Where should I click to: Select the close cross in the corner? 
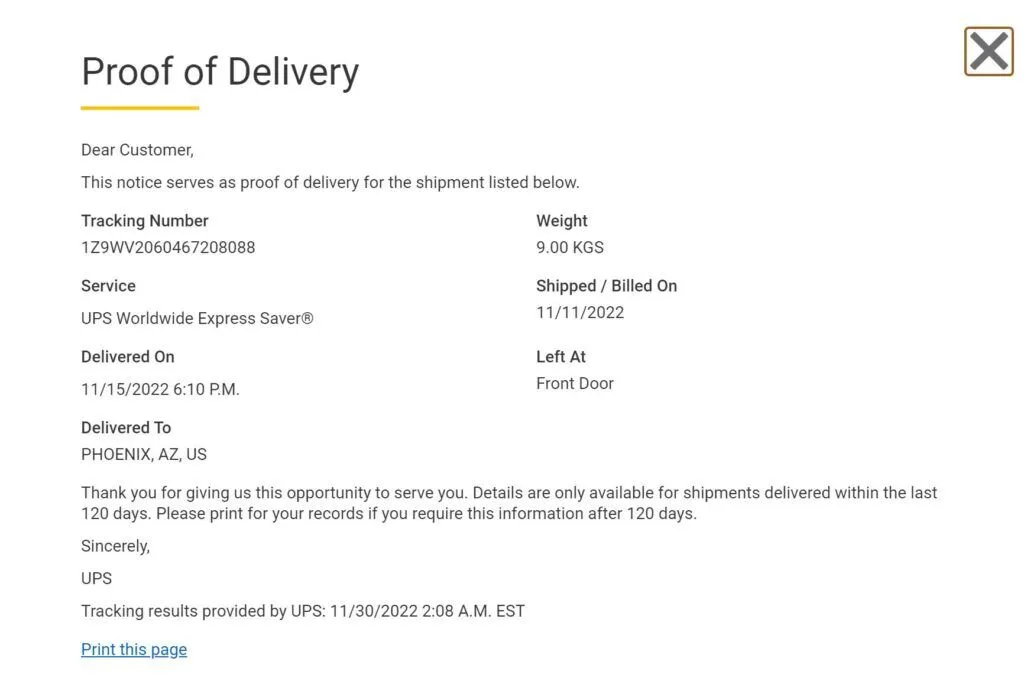coord(988,51)
